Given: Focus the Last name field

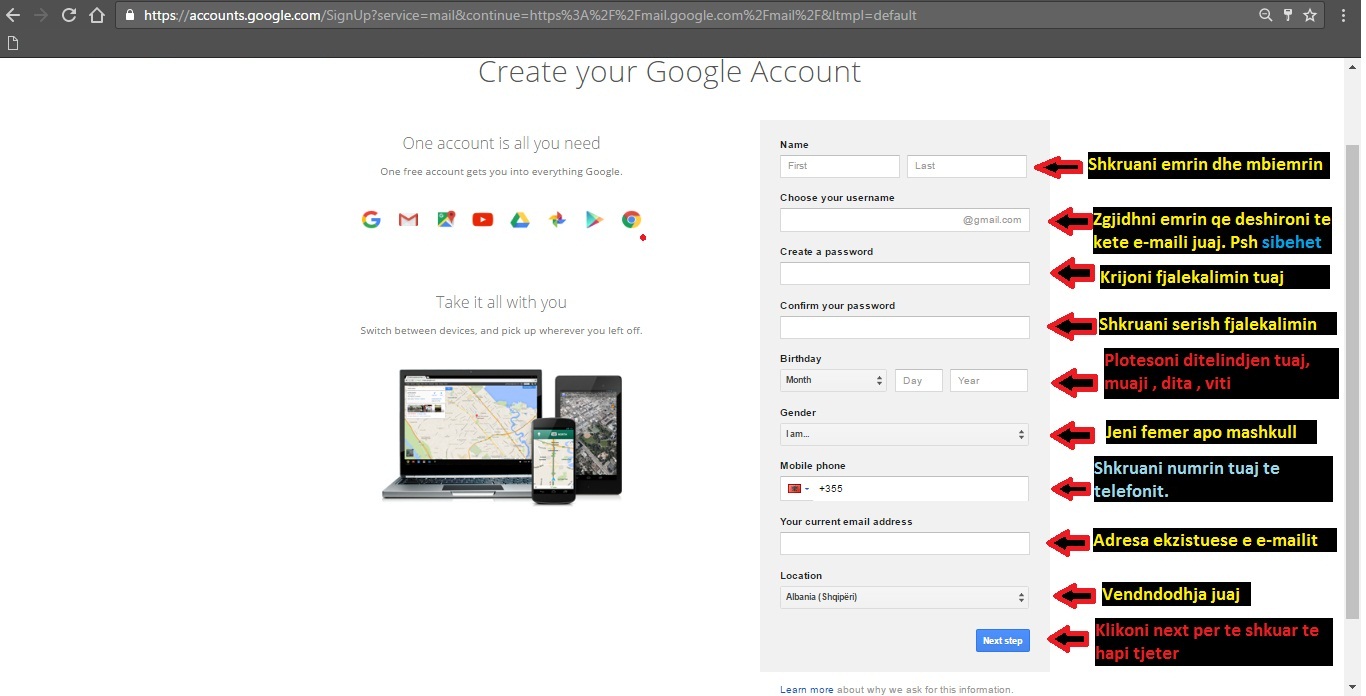Looking at the screenshot, I should point(967,166).
